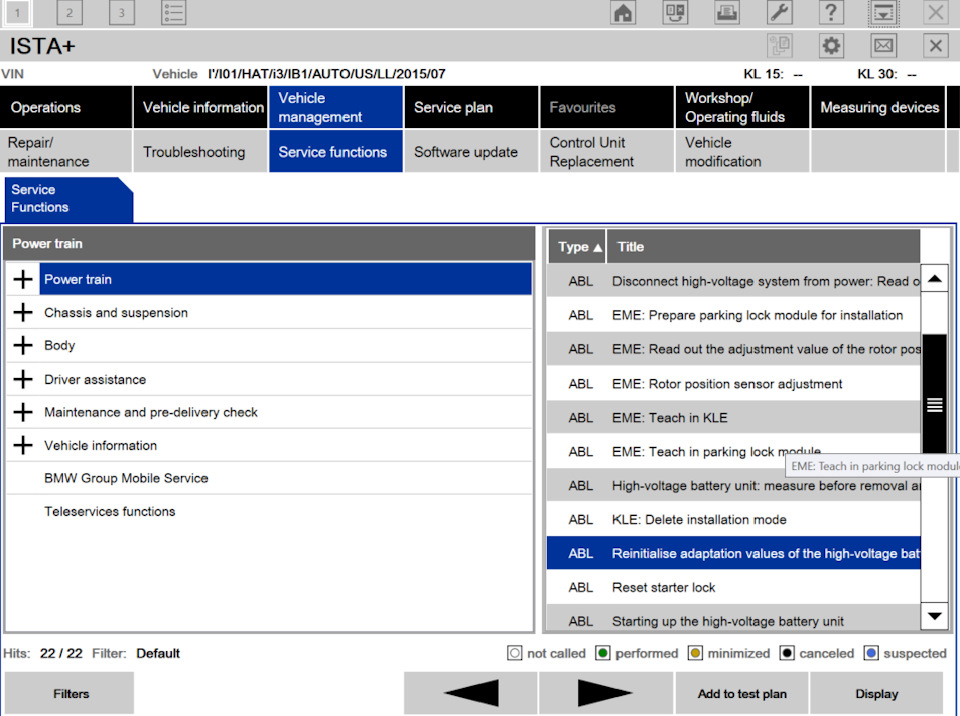Click the envelope mail icon

883,45
